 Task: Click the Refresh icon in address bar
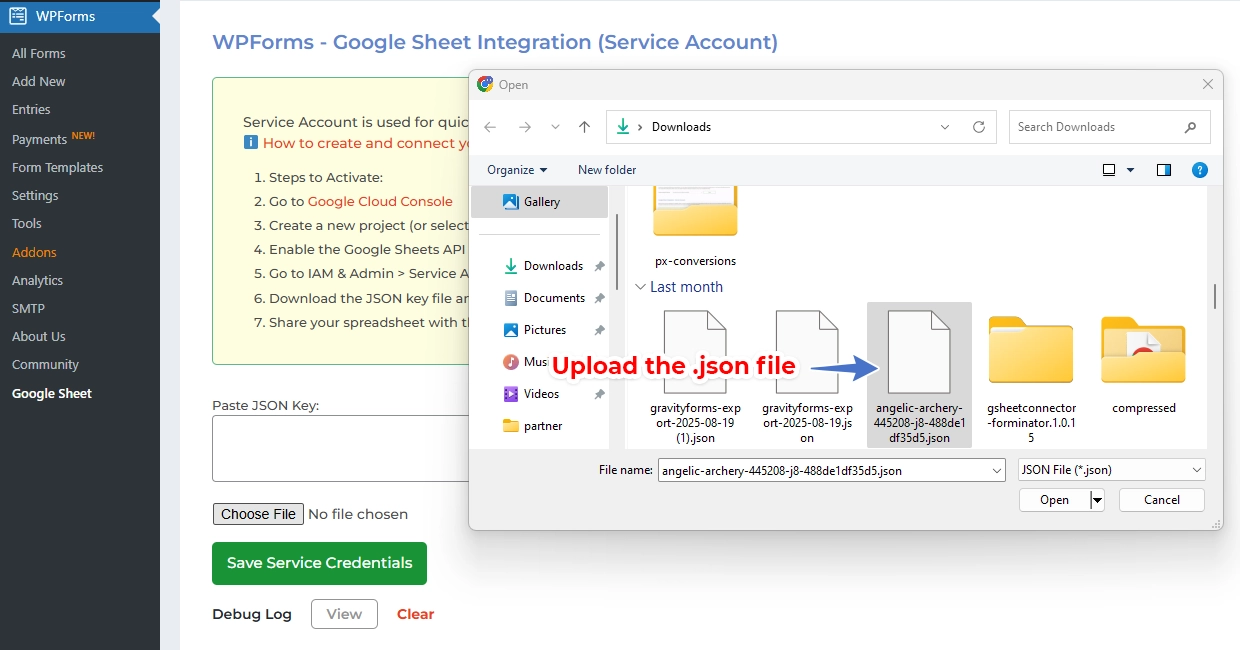[979, 127]
